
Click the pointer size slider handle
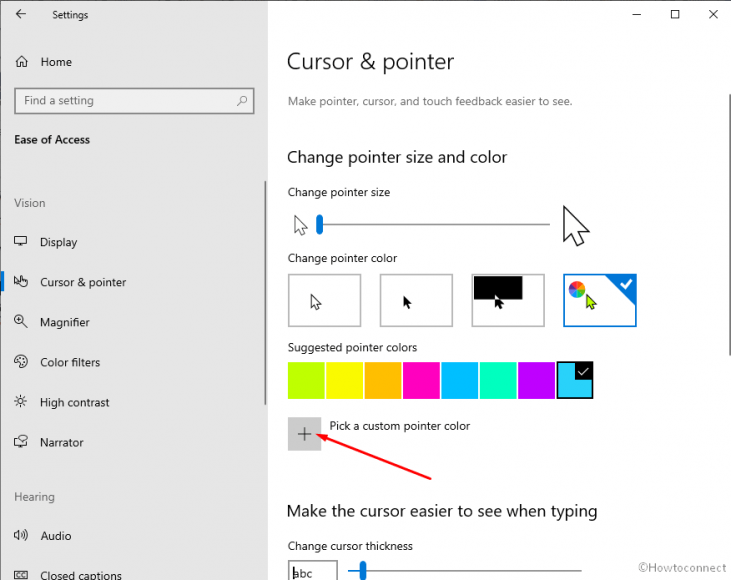tap(319, 225)
